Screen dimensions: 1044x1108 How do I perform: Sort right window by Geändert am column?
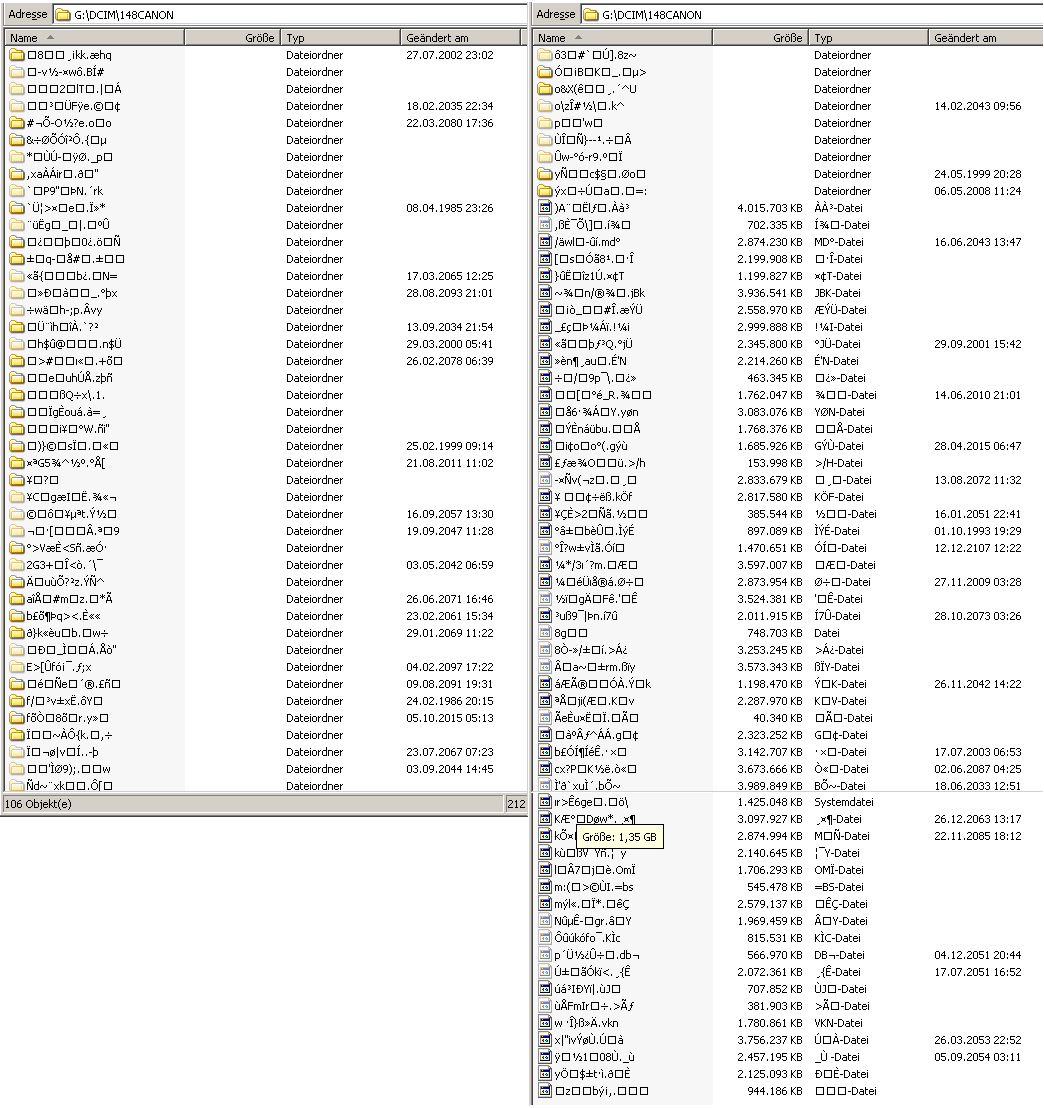986,37
